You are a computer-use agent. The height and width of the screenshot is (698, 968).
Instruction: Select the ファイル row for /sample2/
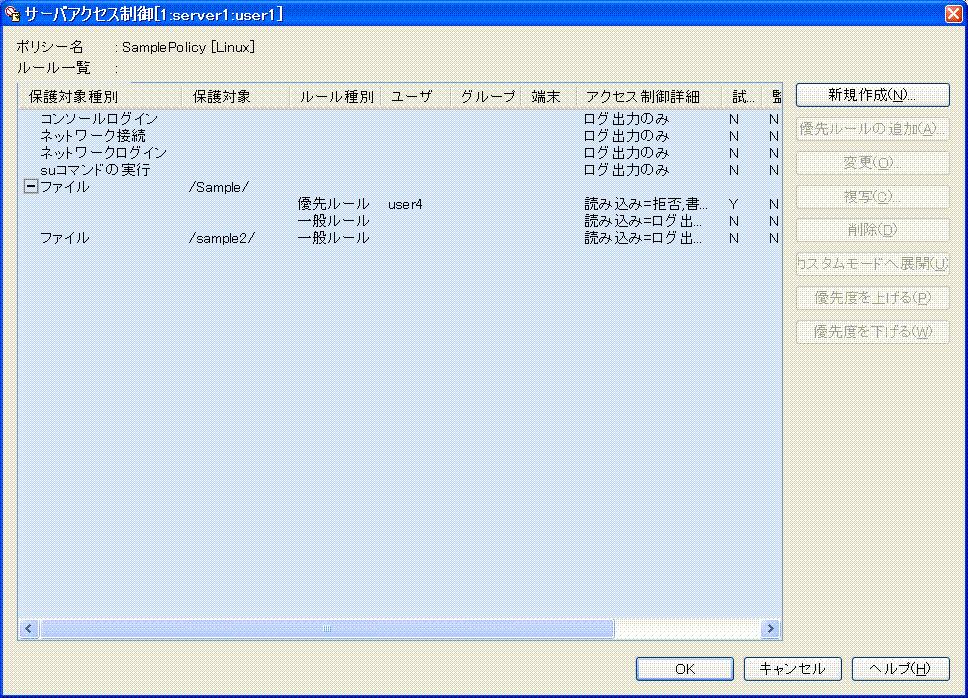[400, 238]
